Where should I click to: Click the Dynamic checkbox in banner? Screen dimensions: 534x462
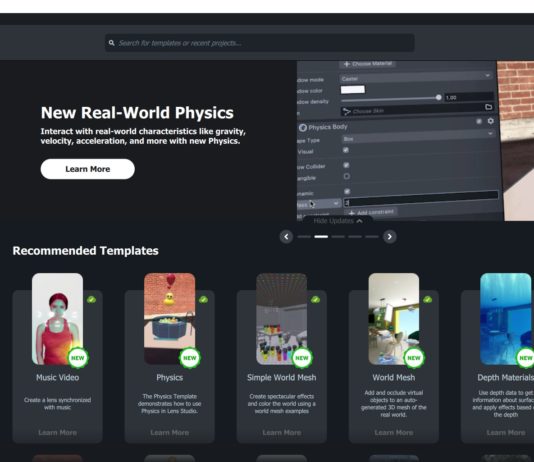coord(347,191)
